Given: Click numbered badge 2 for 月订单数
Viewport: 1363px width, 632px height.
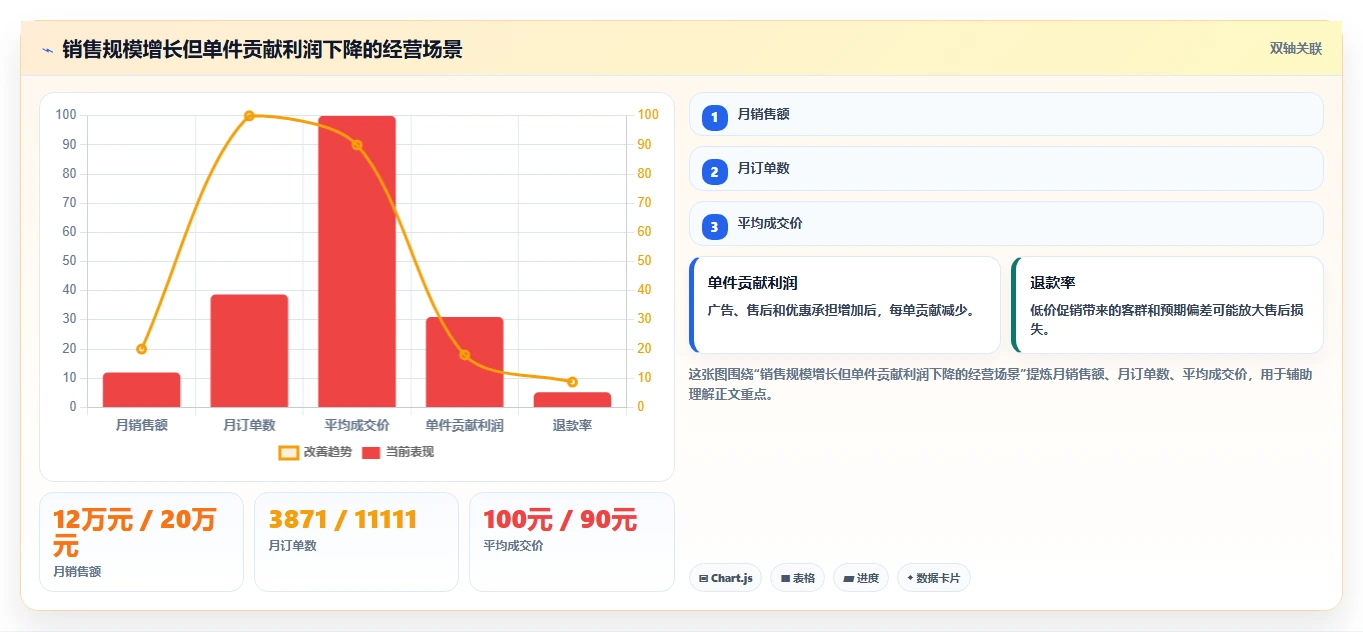Looking at the screenshot, I should pos(714,172).
